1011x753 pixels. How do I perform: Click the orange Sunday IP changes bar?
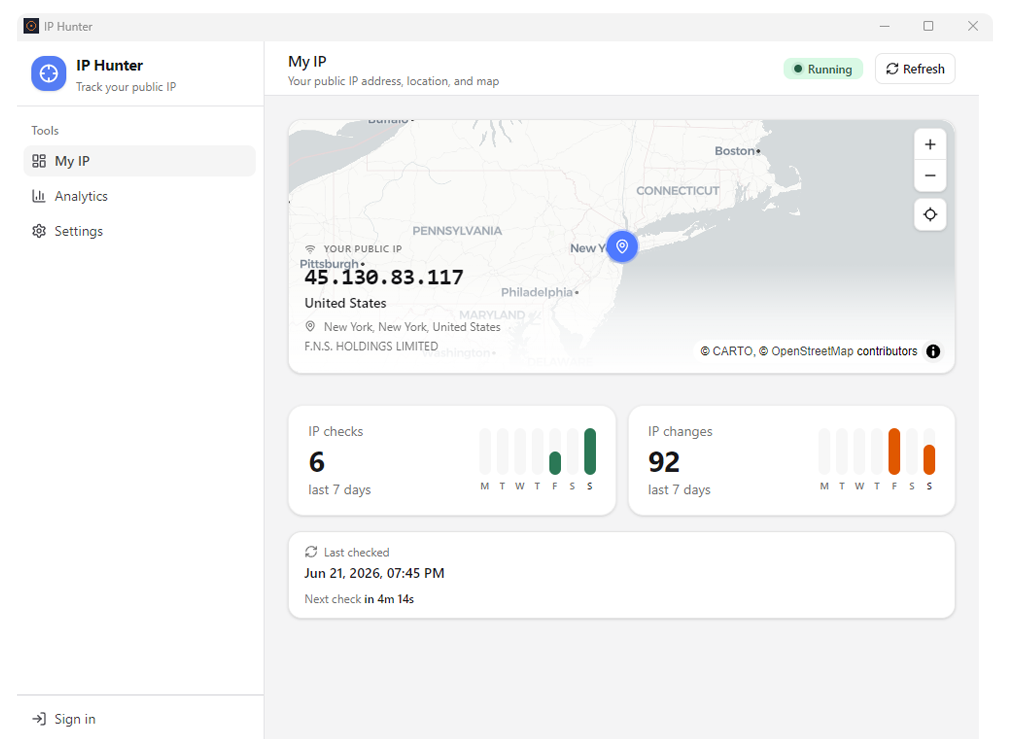coord(928,460)
